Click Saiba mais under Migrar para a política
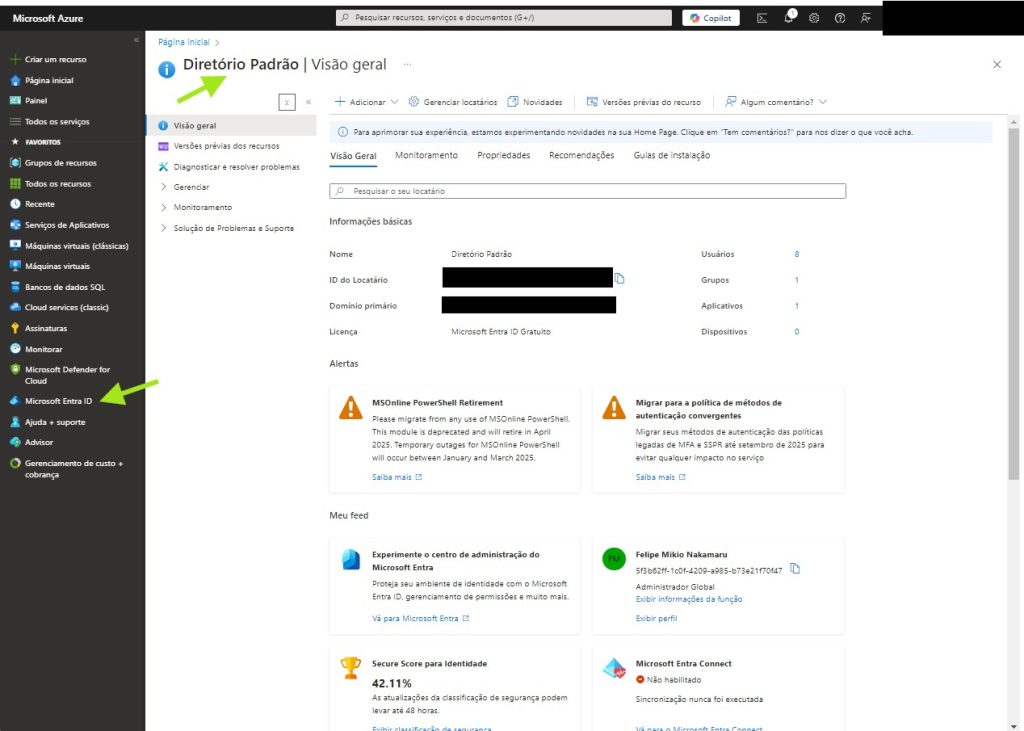The height and width of the screenshot is (731, 1024). click(660, 478)
